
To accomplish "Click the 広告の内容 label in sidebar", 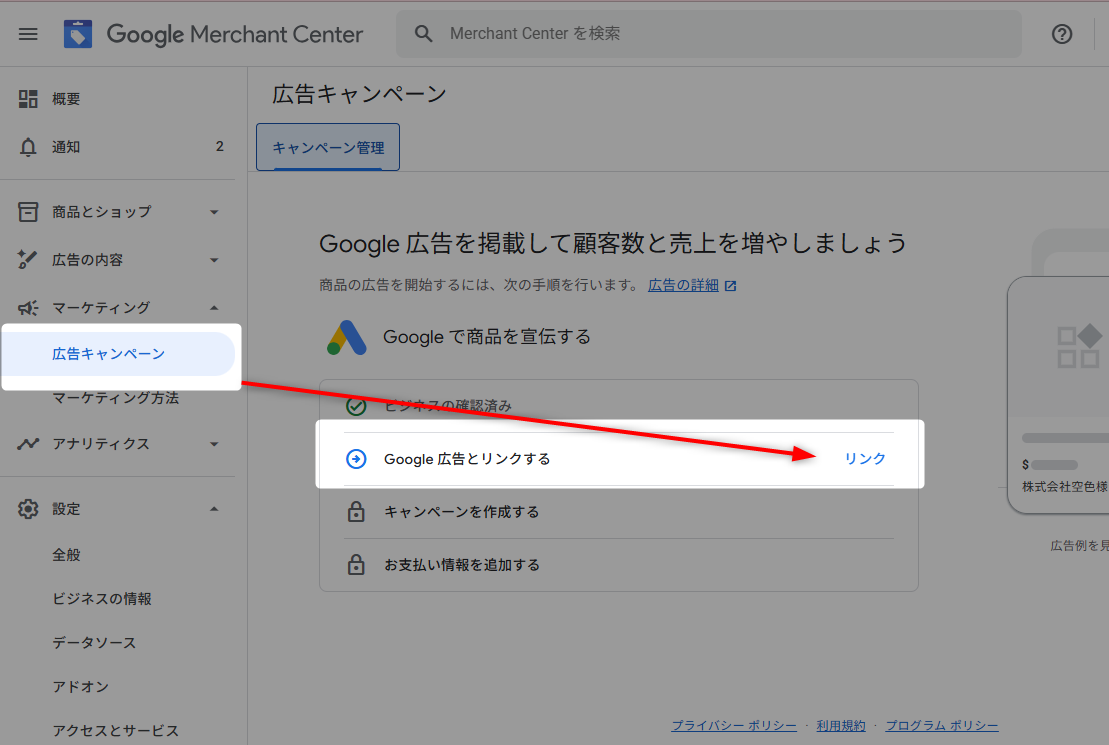I will coord(87,260).
